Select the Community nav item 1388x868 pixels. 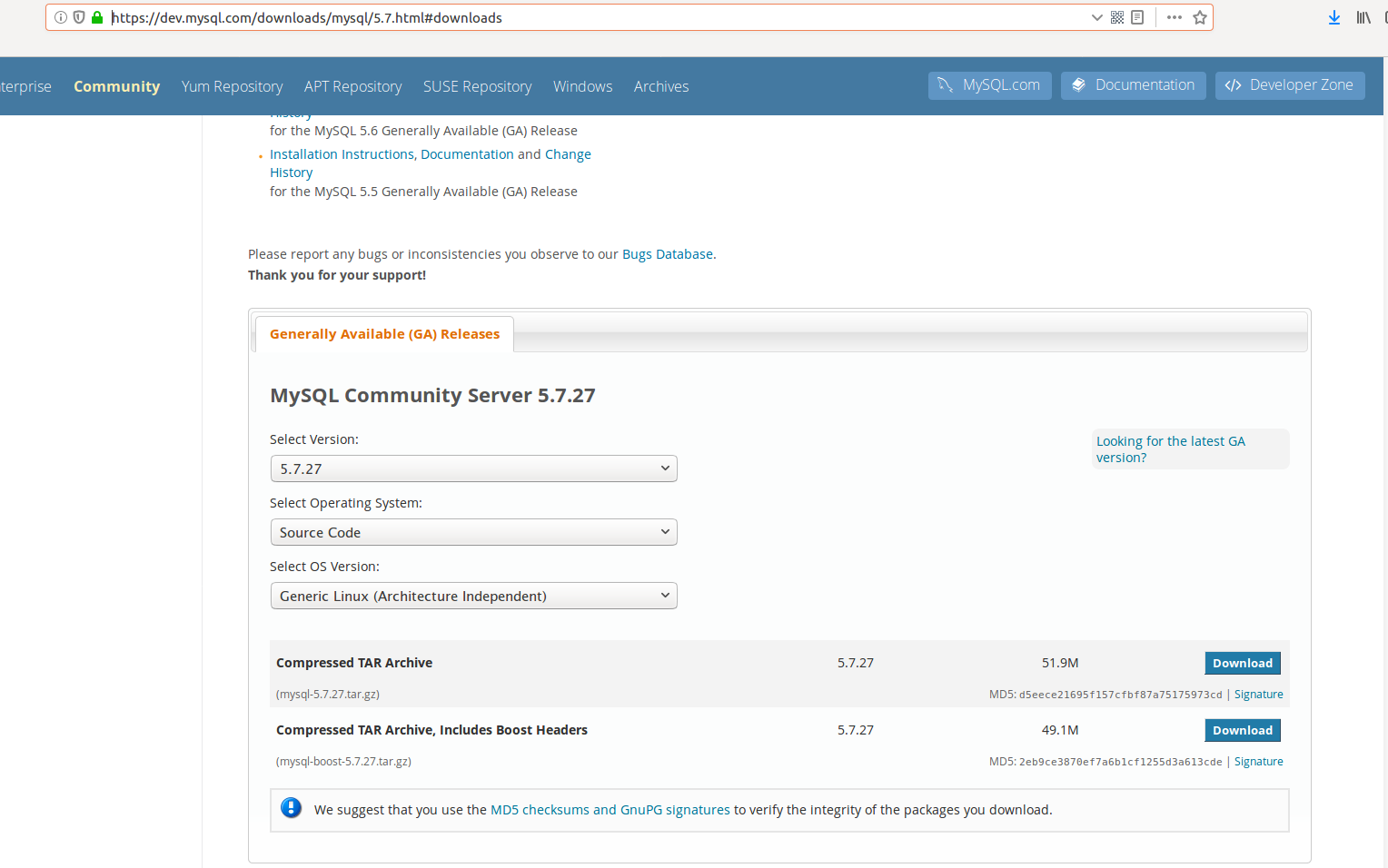coord(116,86)
